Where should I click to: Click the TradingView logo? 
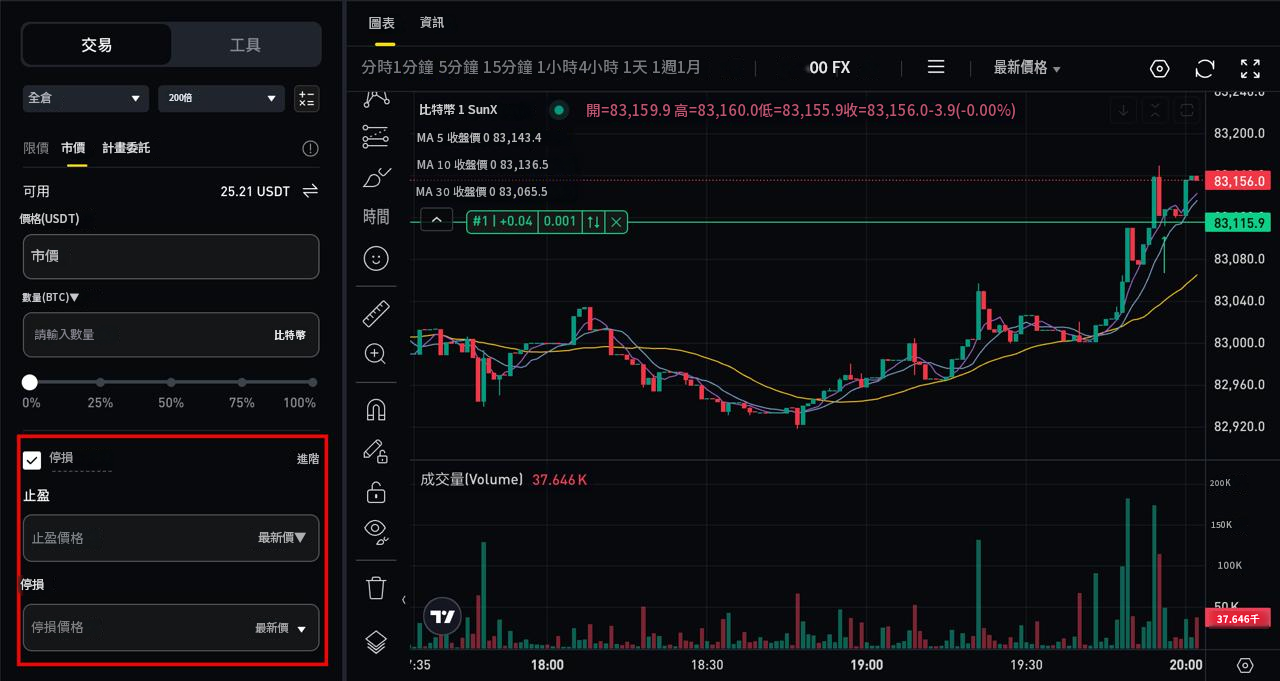pos(443,617)
